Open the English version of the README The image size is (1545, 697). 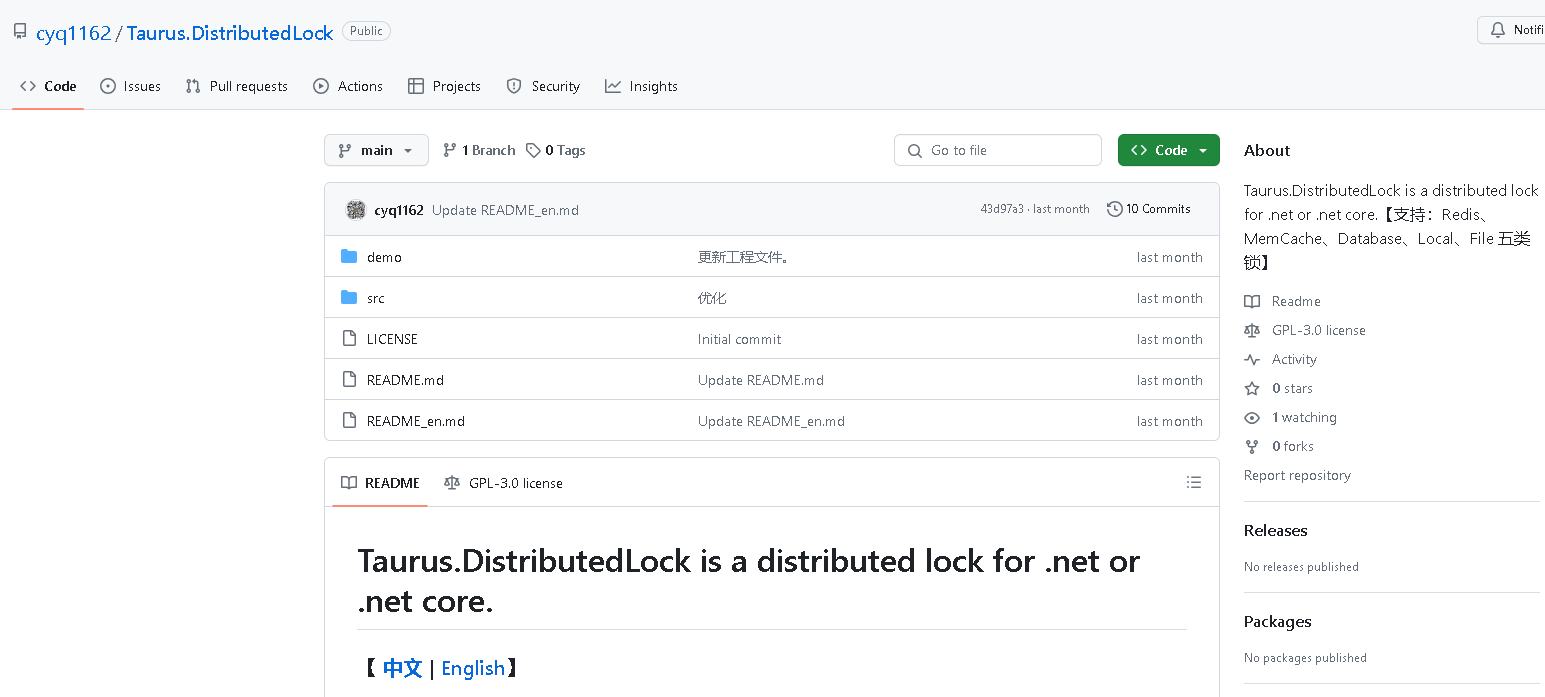pyautogui.click(x=473, y=668)
